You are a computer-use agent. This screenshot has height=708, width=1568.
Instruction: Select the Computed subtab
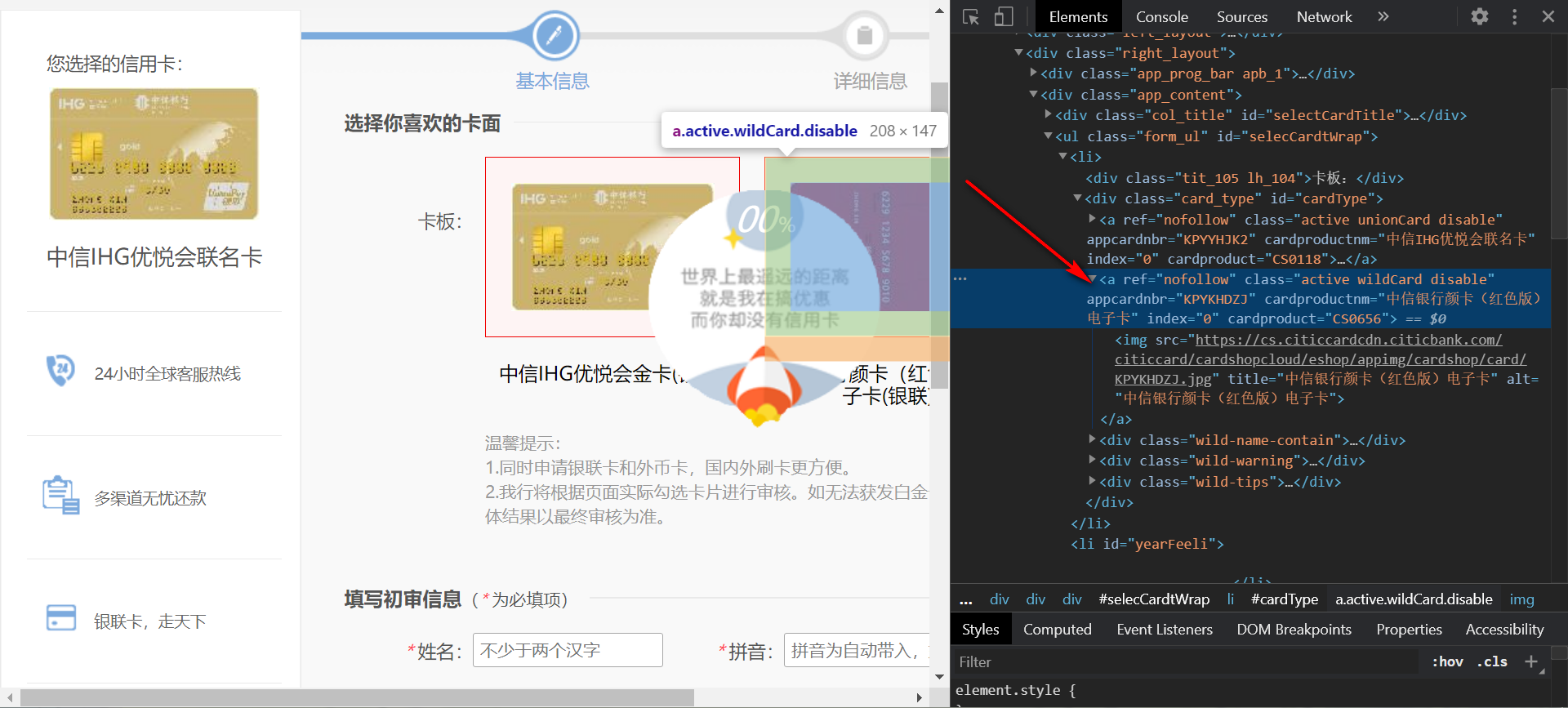[x=1057, y=630]
